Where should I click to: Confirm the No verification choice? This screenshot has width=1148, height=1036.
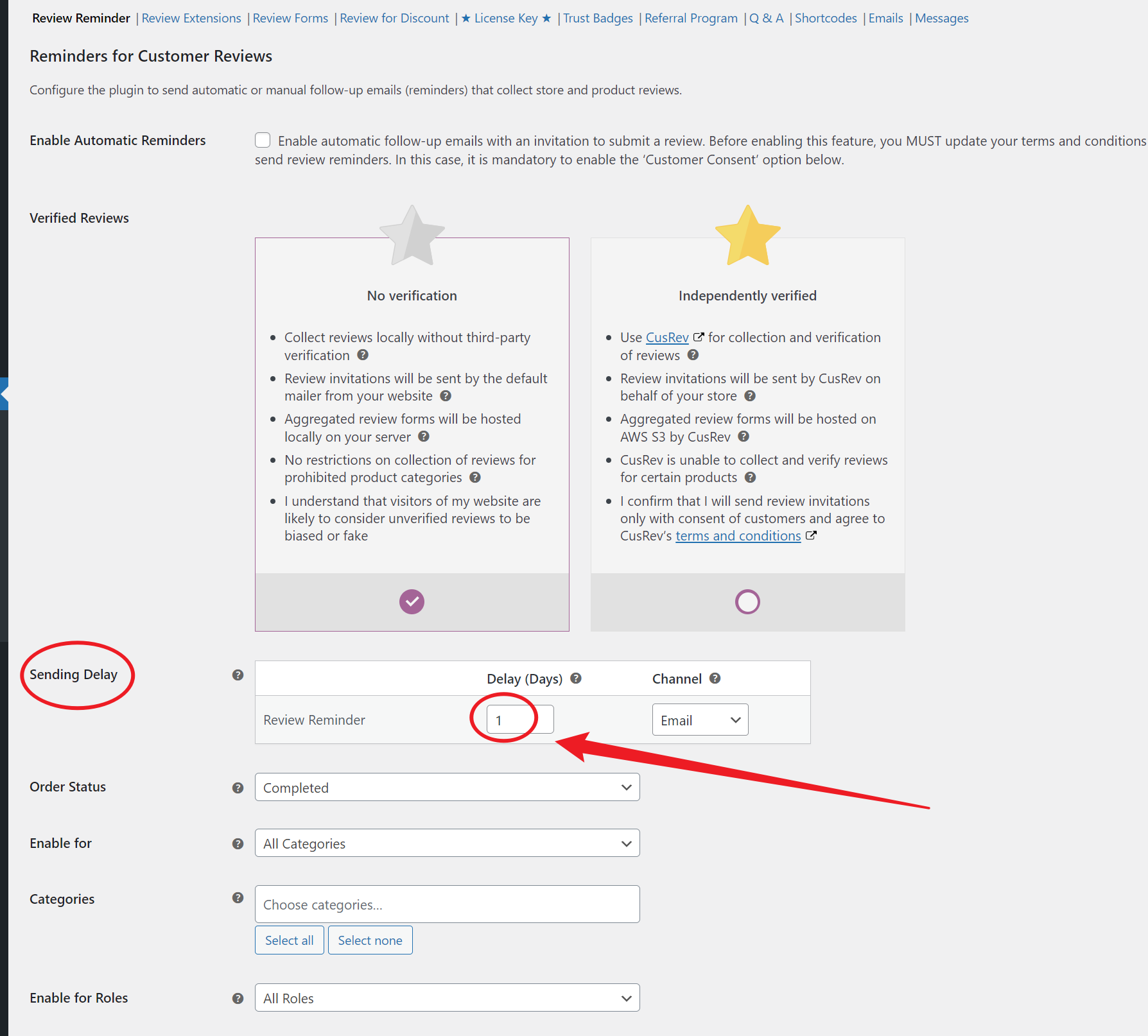pyautogui.click(x=412, y=601)
